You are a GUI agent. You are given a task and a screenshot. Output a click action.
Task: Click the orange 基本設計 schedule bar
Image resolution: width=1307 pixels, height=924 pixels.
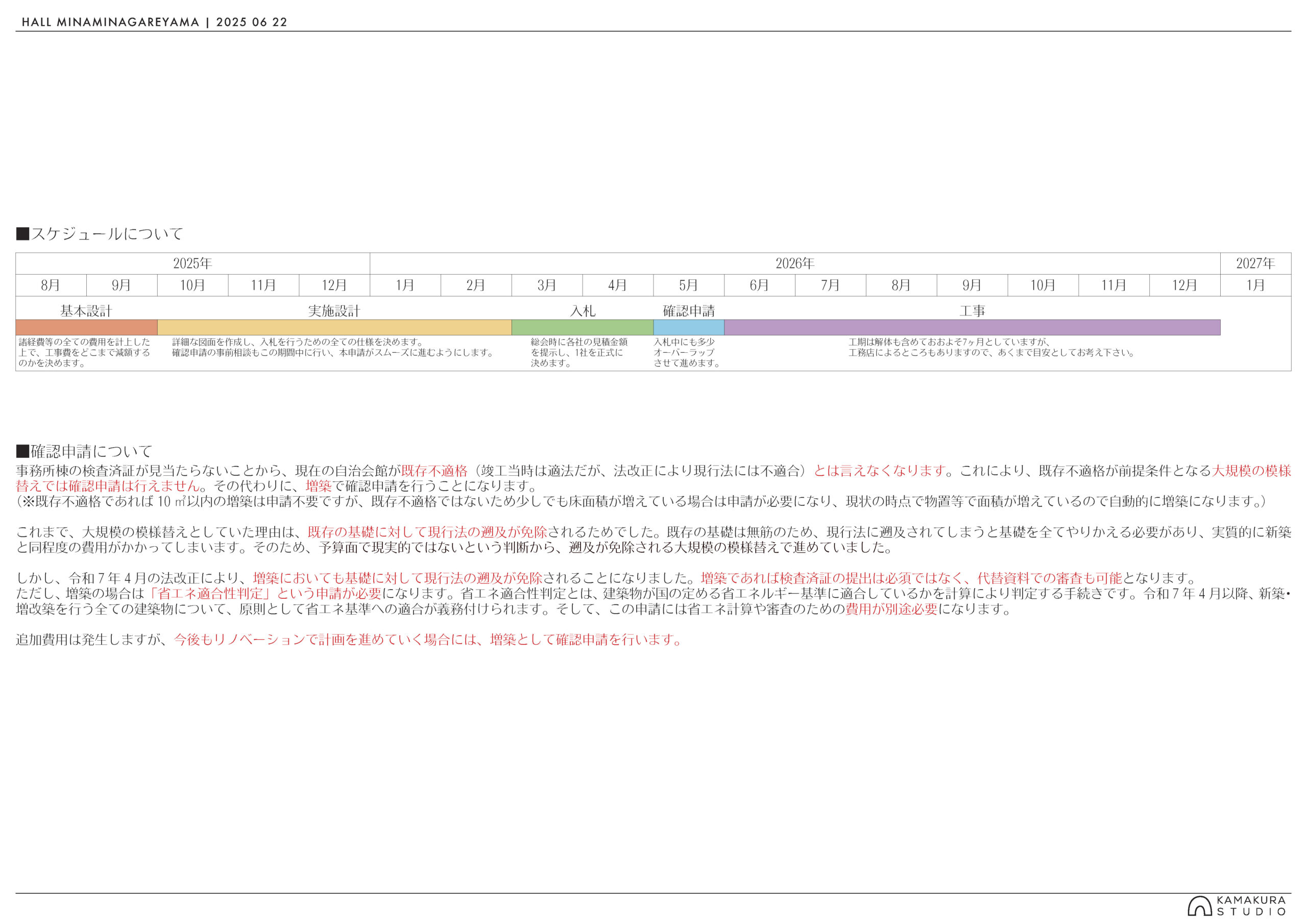86,327
